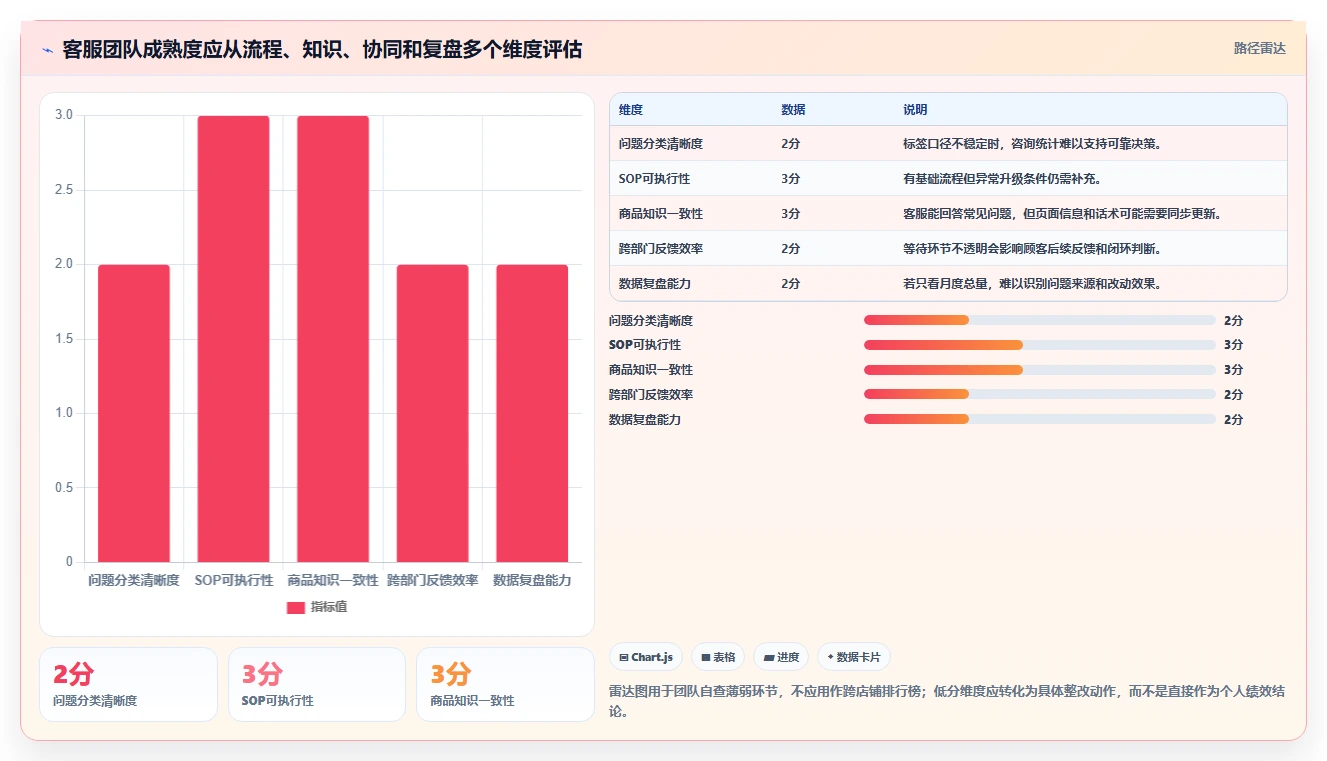Click the 进度 chip
Image resolution: width=1327 pixels, height=761 pixels.
tap(781, 657)
